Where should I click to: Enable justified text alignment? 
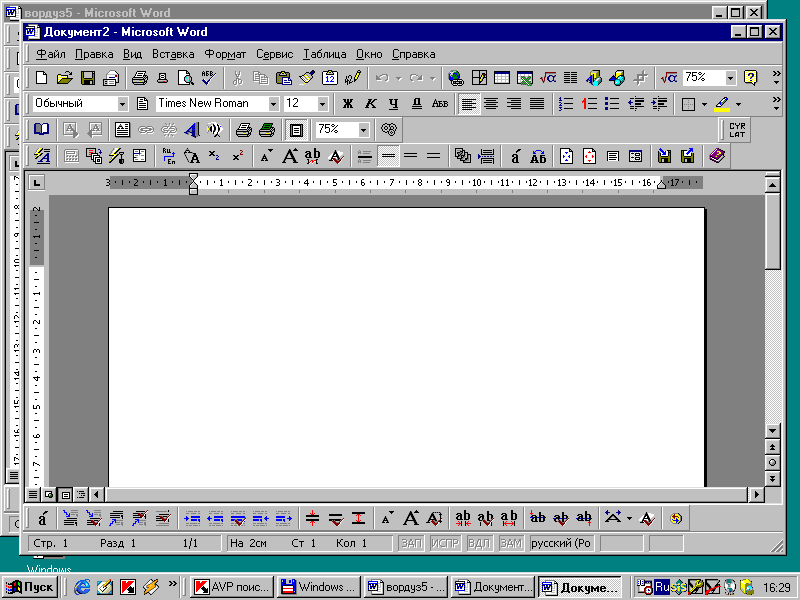coord(537,104)
